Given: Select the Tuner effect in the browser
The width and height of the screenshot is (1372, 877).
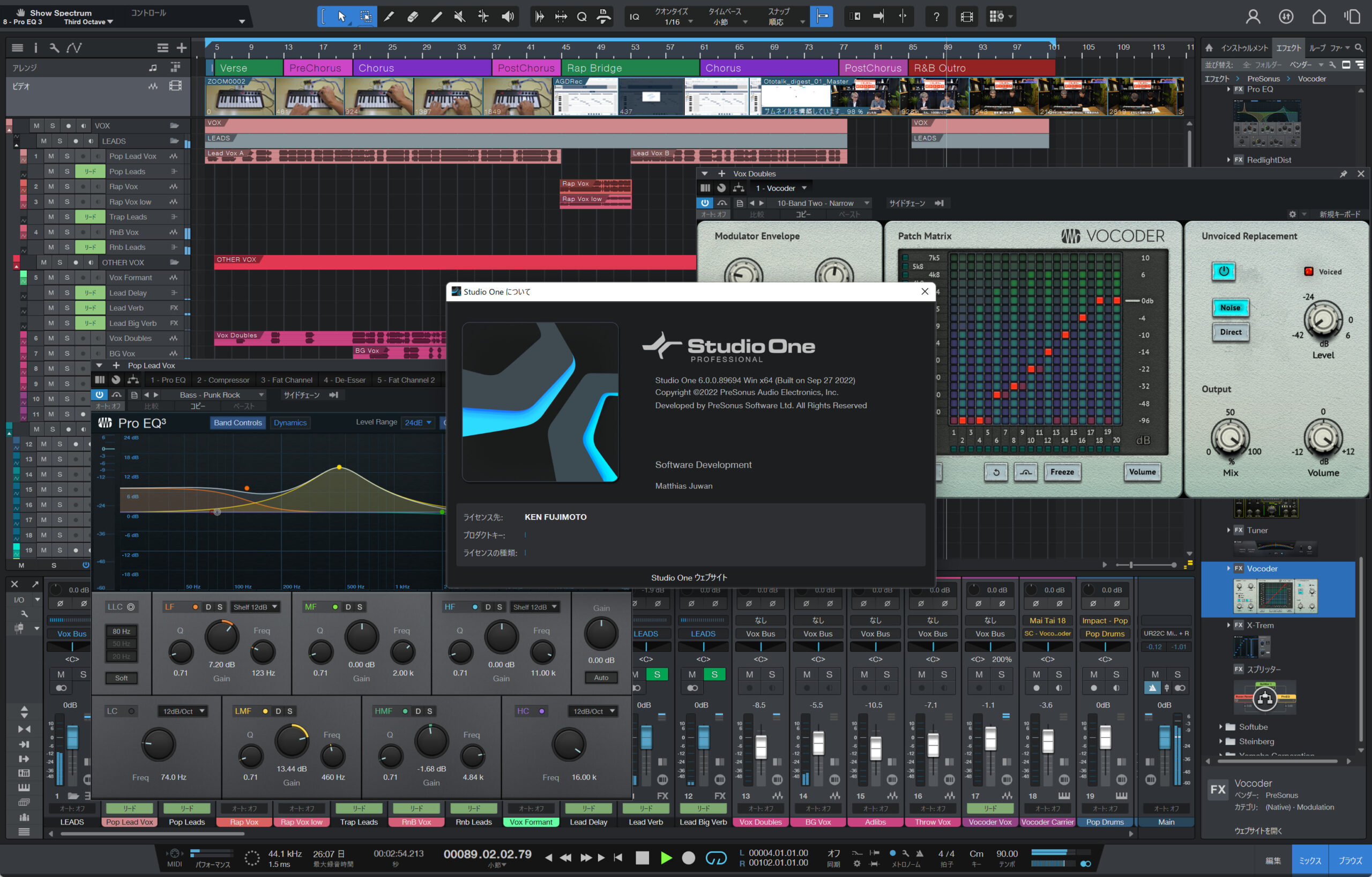Looking at the screenshot, I should point(1257,530).
